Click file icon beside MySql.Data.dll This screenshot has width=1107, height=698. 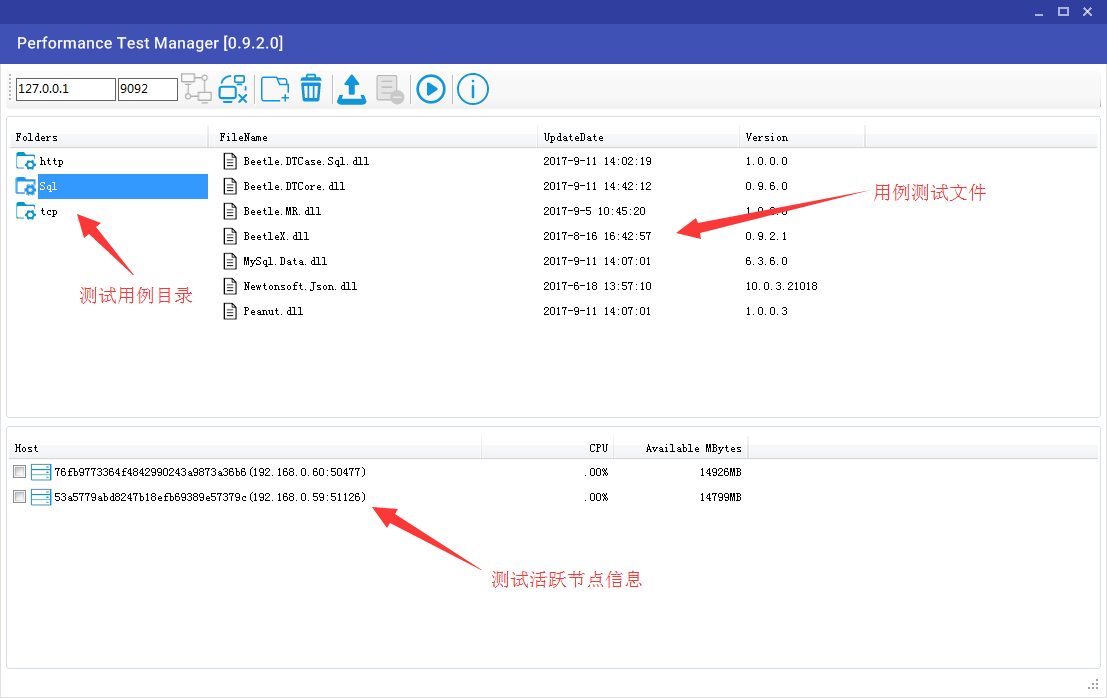[229, 262]
